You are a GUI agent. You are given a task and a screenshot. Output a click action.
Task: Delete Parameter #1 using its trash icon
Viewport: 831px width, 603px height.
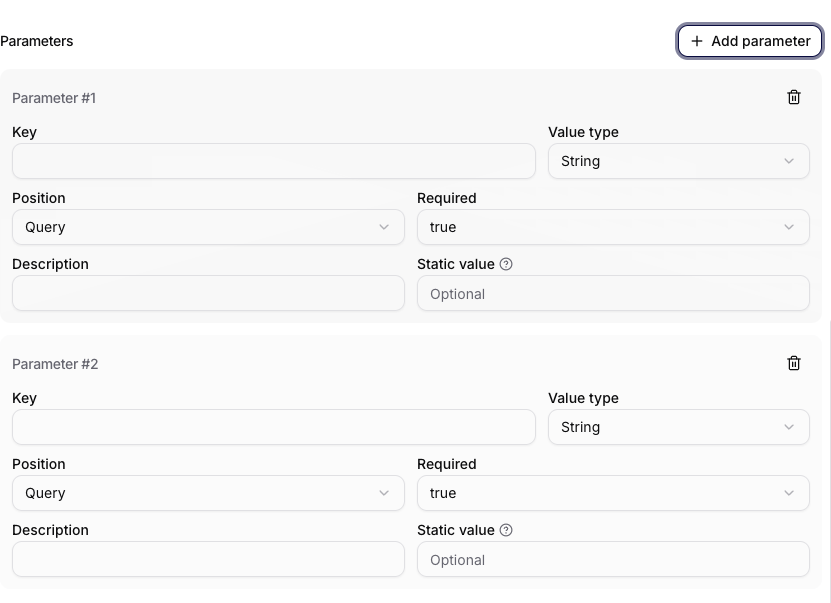tap(794, 97)
